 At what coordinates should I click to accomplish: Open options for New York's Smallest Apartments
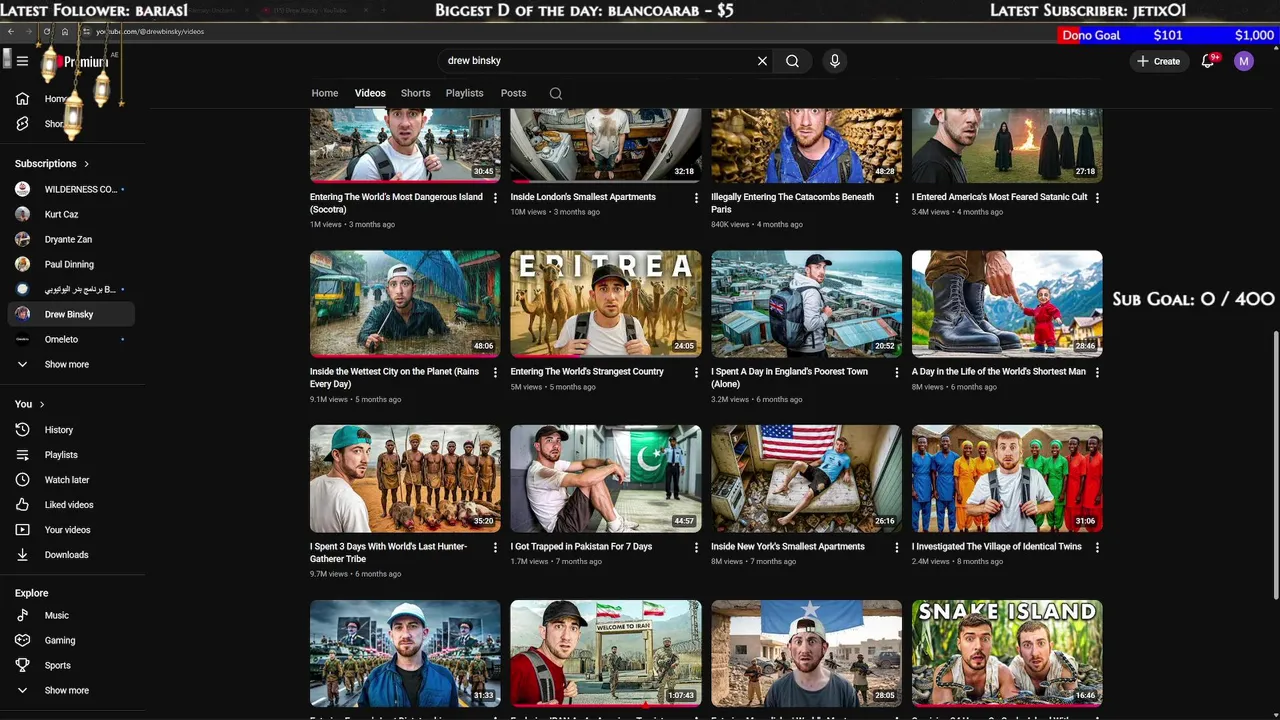(x=897, y=548)
